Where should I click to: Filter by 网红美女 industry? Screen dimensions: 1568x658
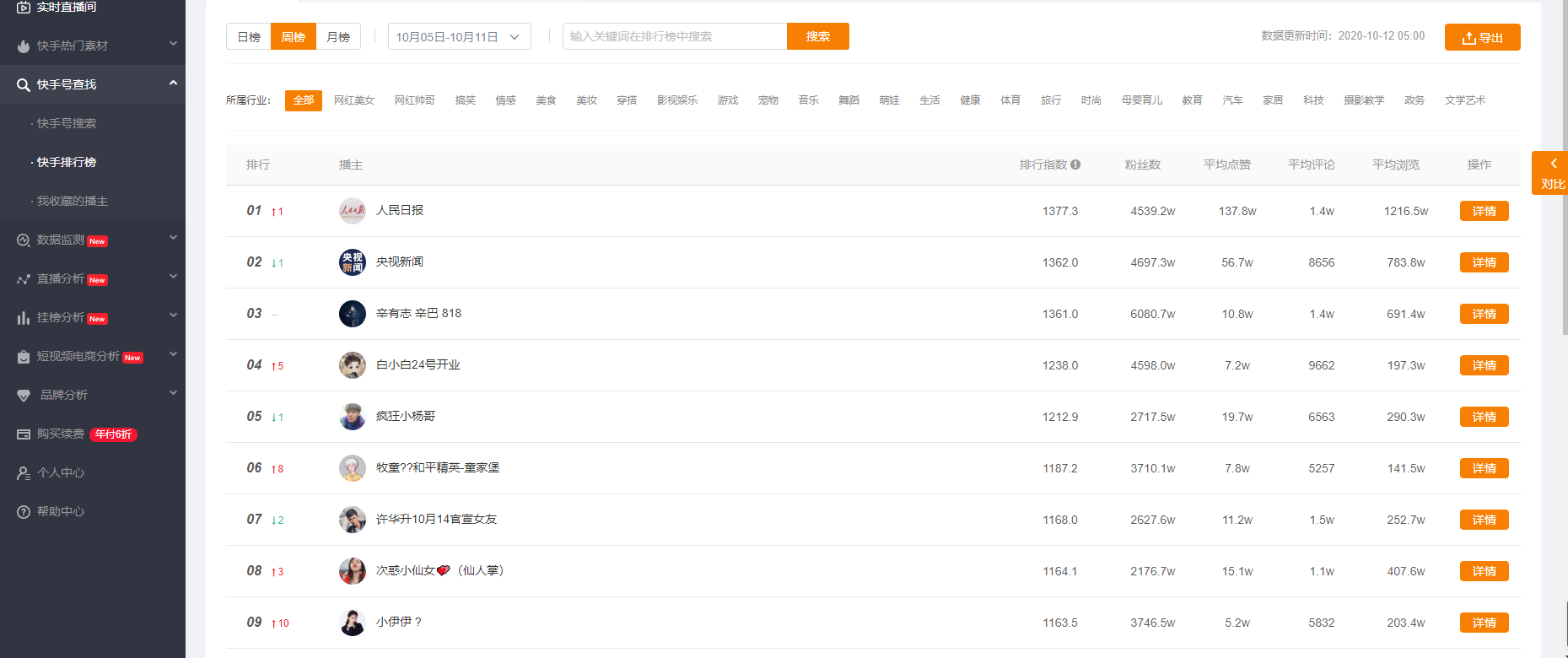pyautogui.click(x=354, y=100)
